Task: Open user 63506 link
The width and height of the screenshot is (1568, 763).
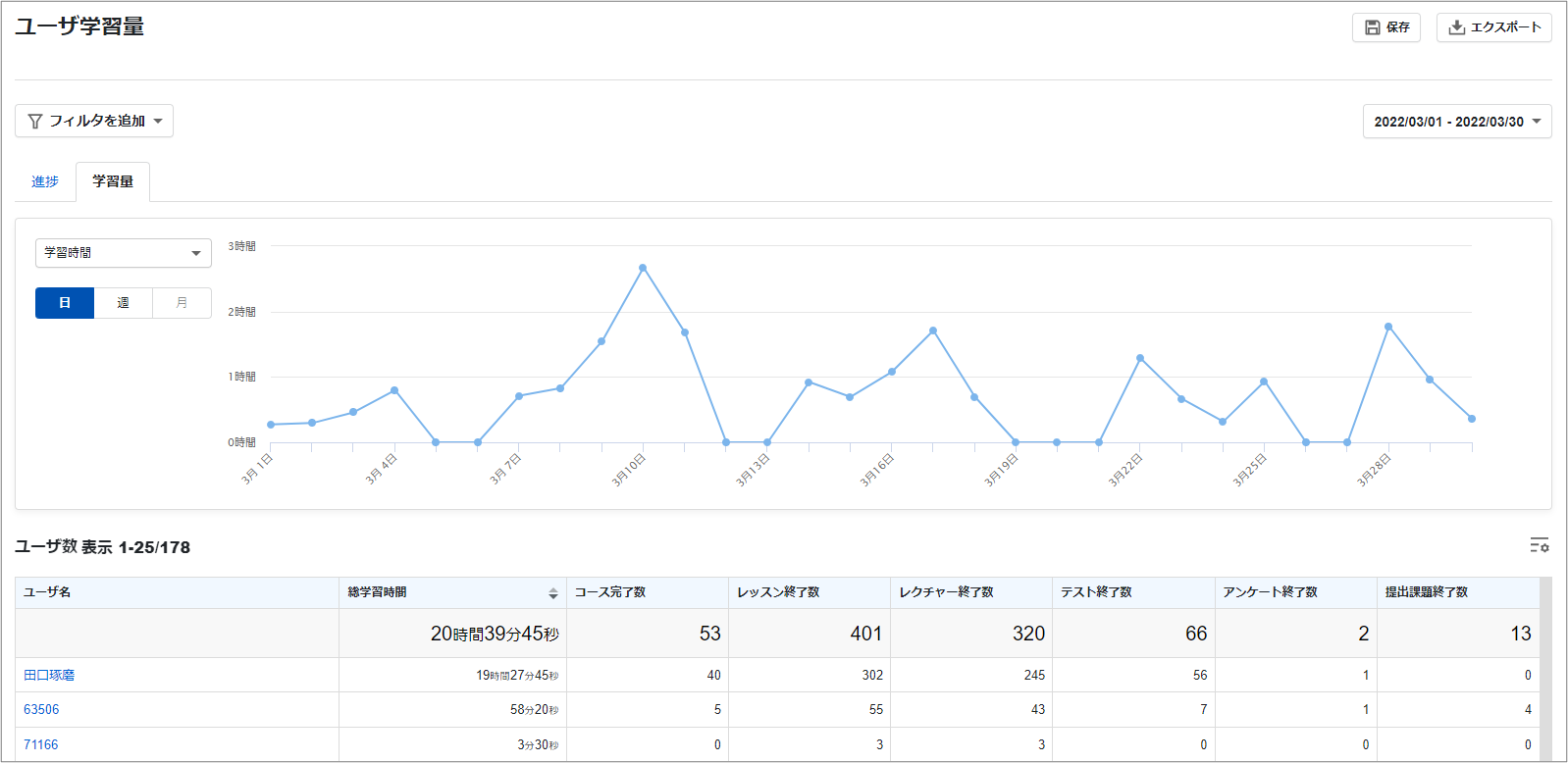Action: coord(41,709)
